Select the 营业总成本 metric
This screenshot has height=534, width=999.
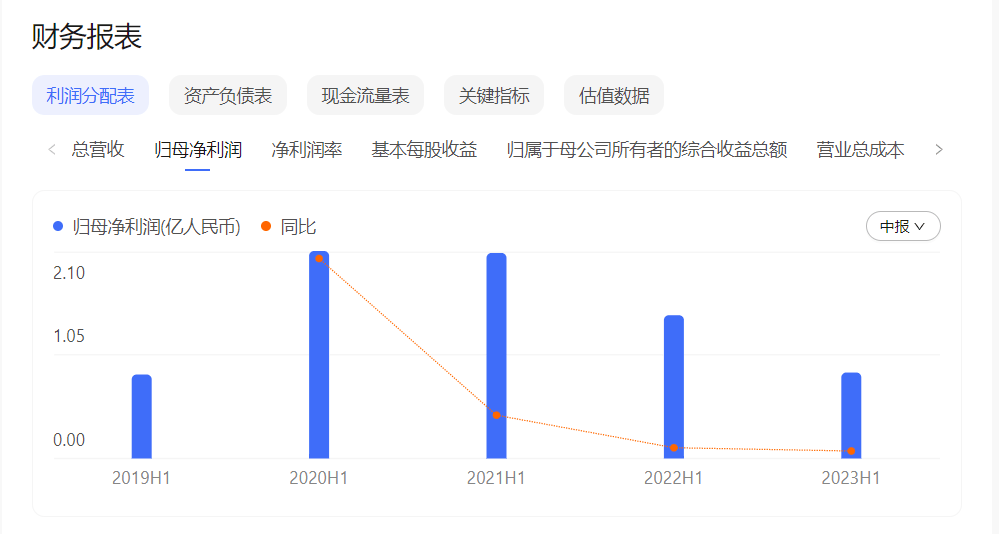point(860,150)
